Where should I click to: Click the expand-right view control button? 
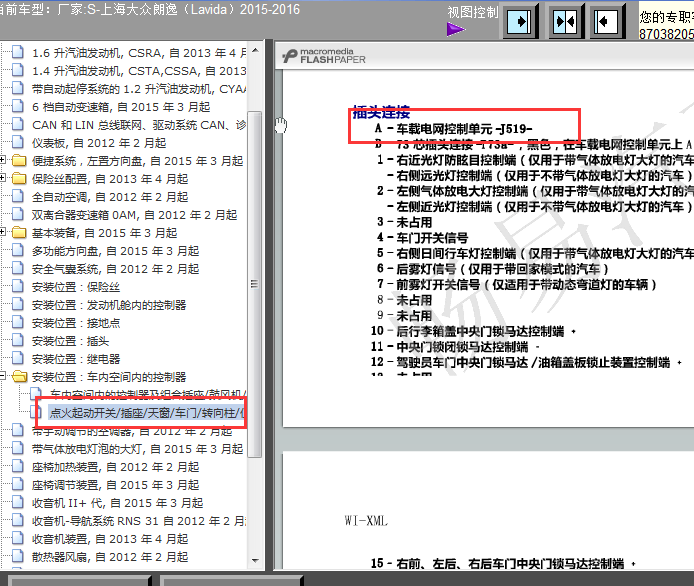coord(519,21)
